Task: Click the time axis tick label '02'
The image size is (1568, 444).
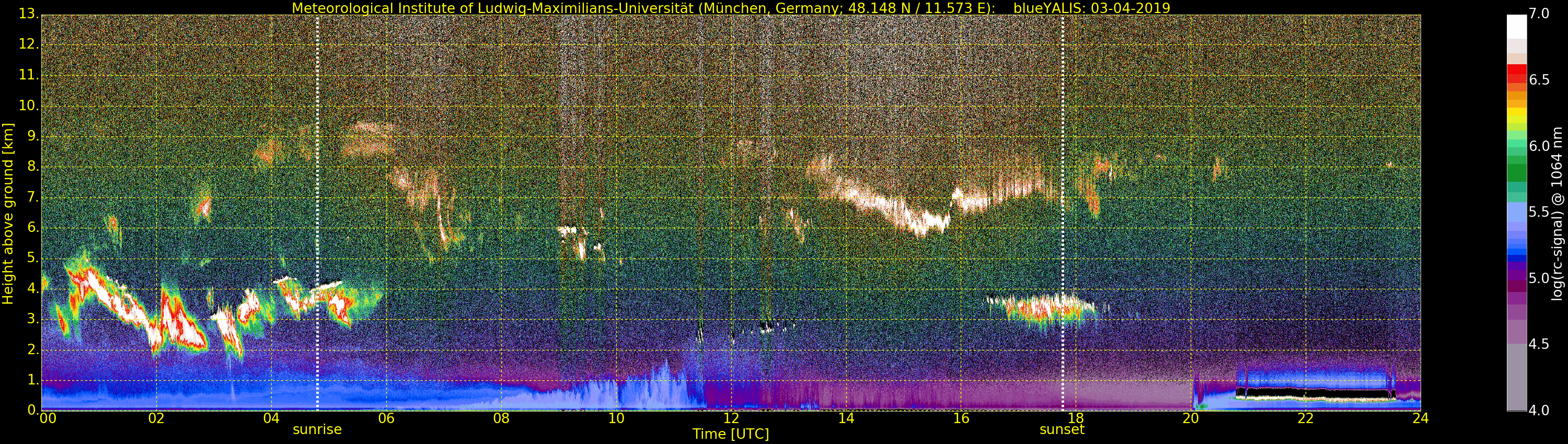Action: [x=156, y=418]
